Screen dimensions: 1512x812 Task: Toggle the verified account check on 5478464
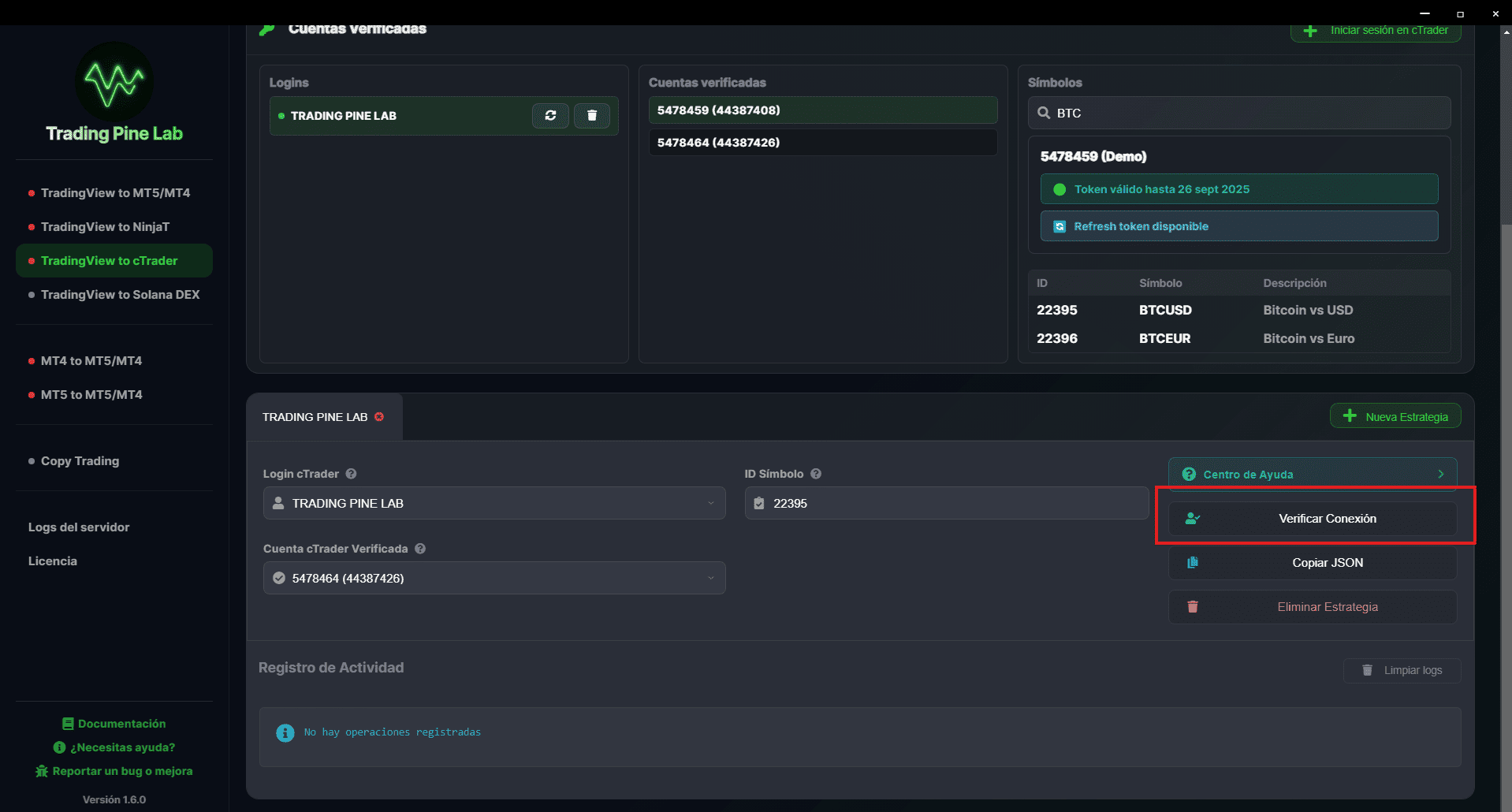pos(279,578)
